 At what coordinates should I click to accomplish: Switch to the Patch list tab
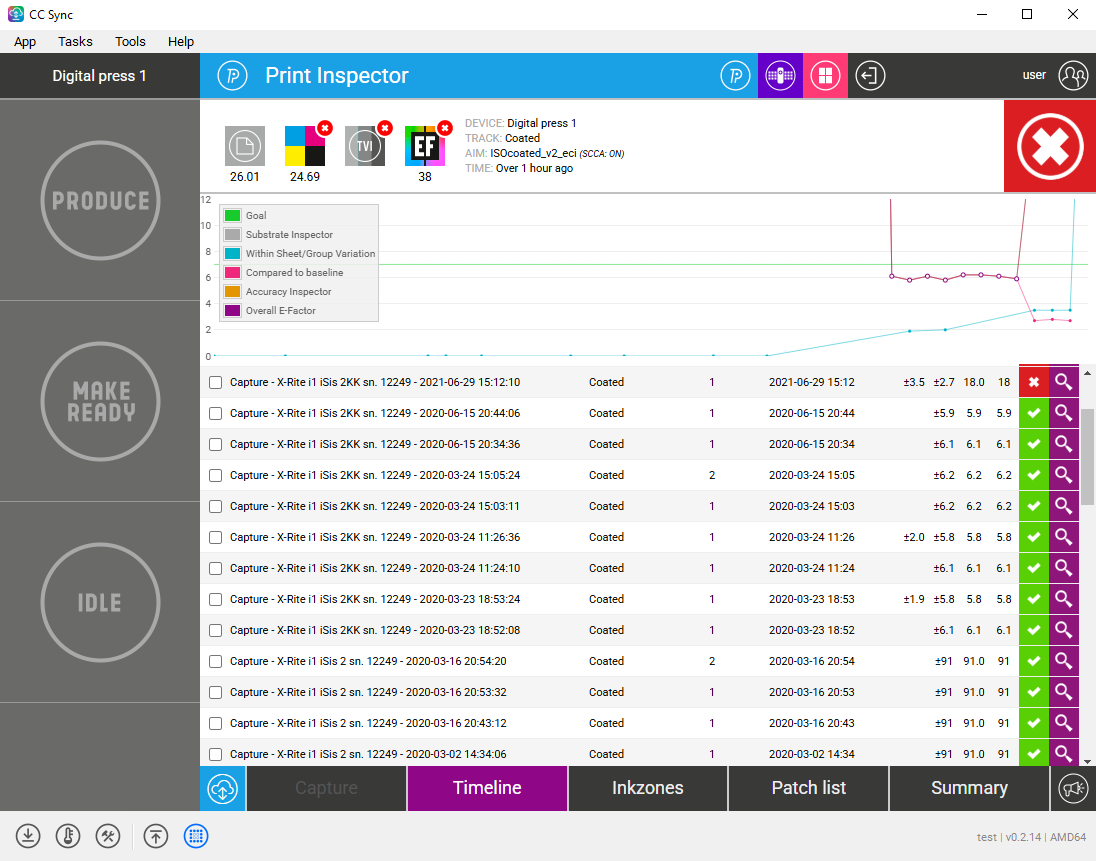pyautogui.click(x=809, y=788)
